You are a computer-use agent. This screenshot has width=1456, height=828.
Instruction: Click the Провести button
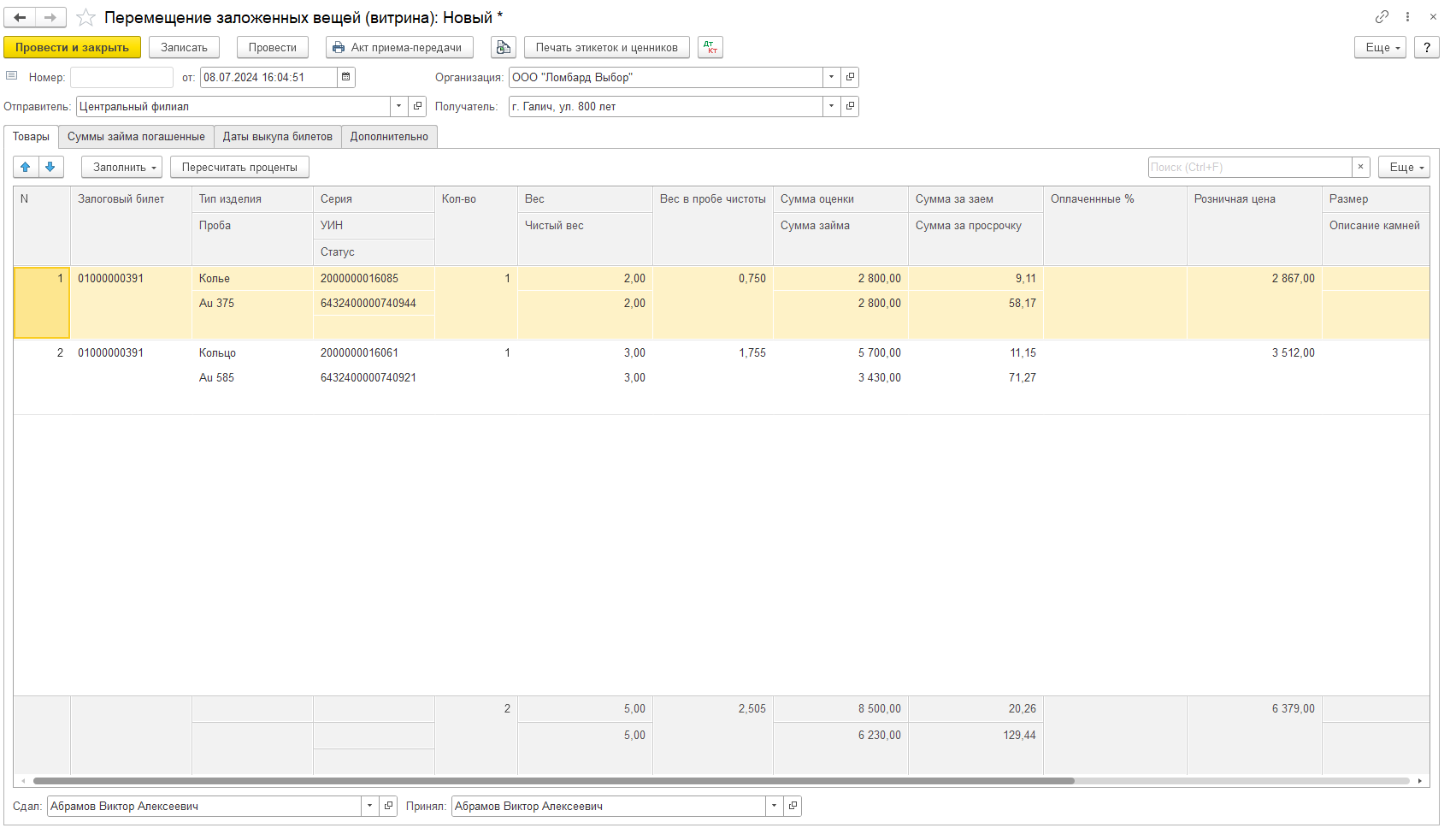pos(273,48)
